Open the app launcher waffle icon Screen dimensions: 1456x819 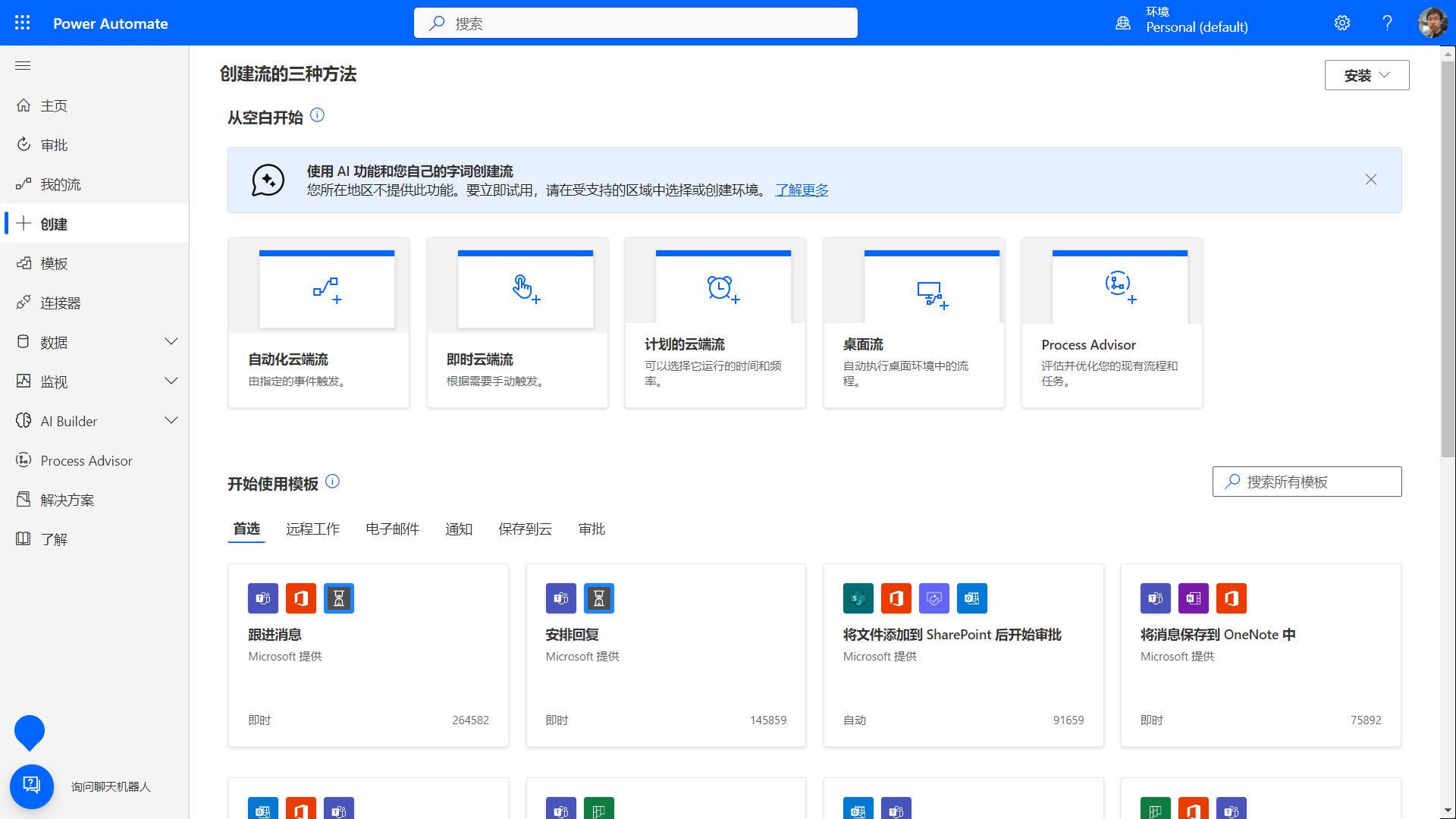point(23,23)
